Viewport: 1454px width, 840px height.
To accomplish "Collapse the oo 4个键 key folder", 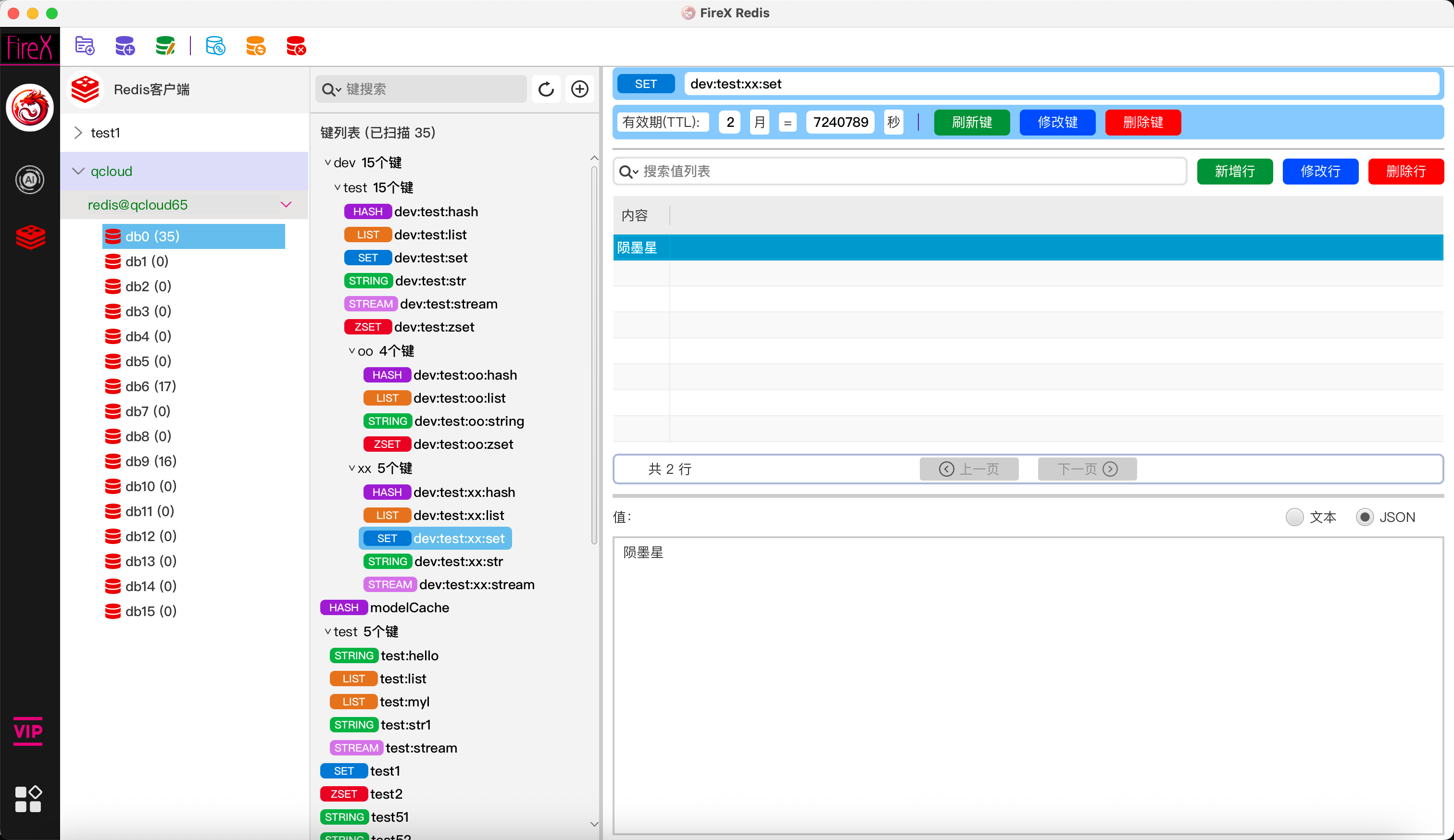I will (351, 351).
